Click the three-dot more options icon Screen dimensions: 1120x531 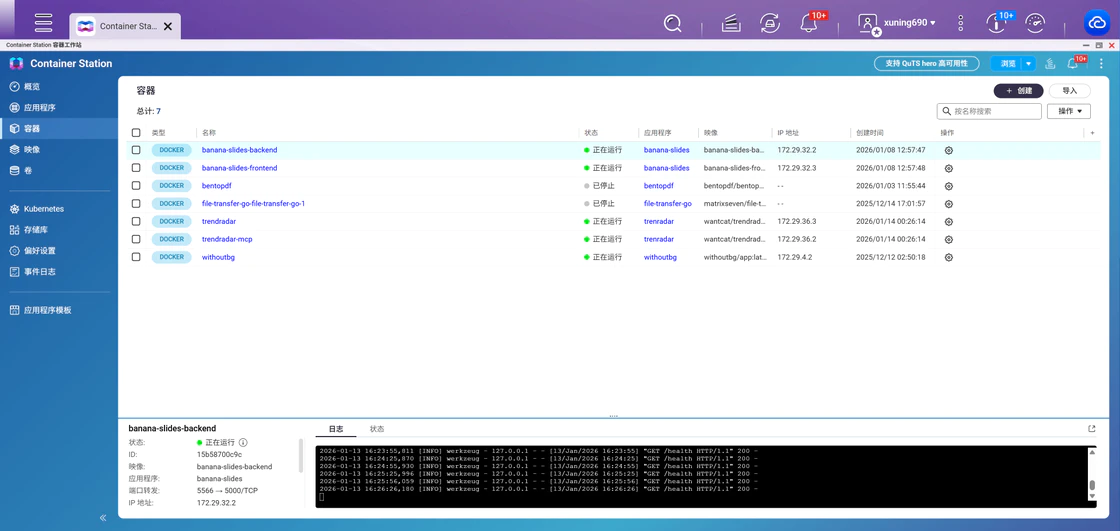point(961,23)
